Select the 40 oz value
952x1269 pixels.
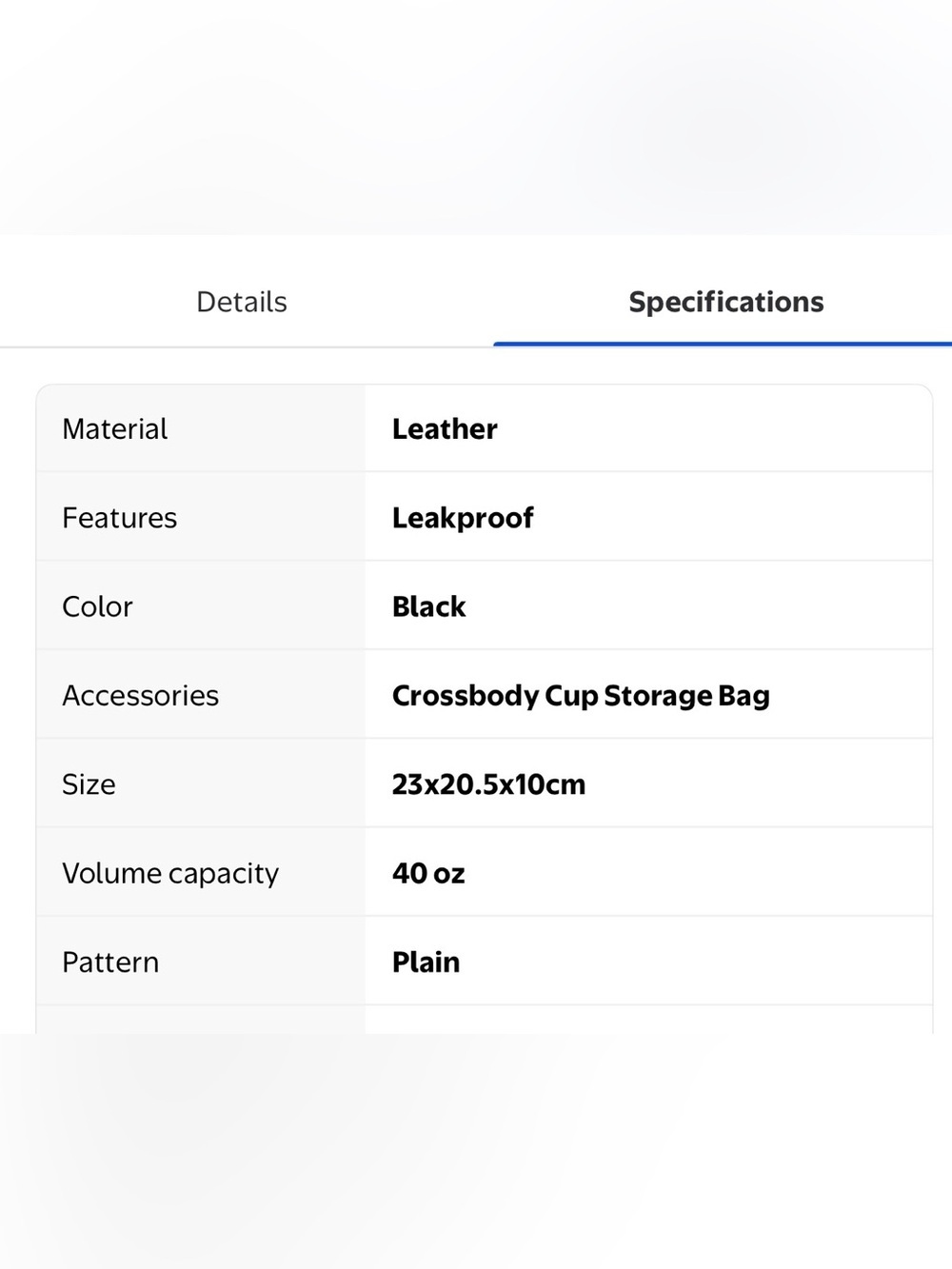tap(428, 873)
